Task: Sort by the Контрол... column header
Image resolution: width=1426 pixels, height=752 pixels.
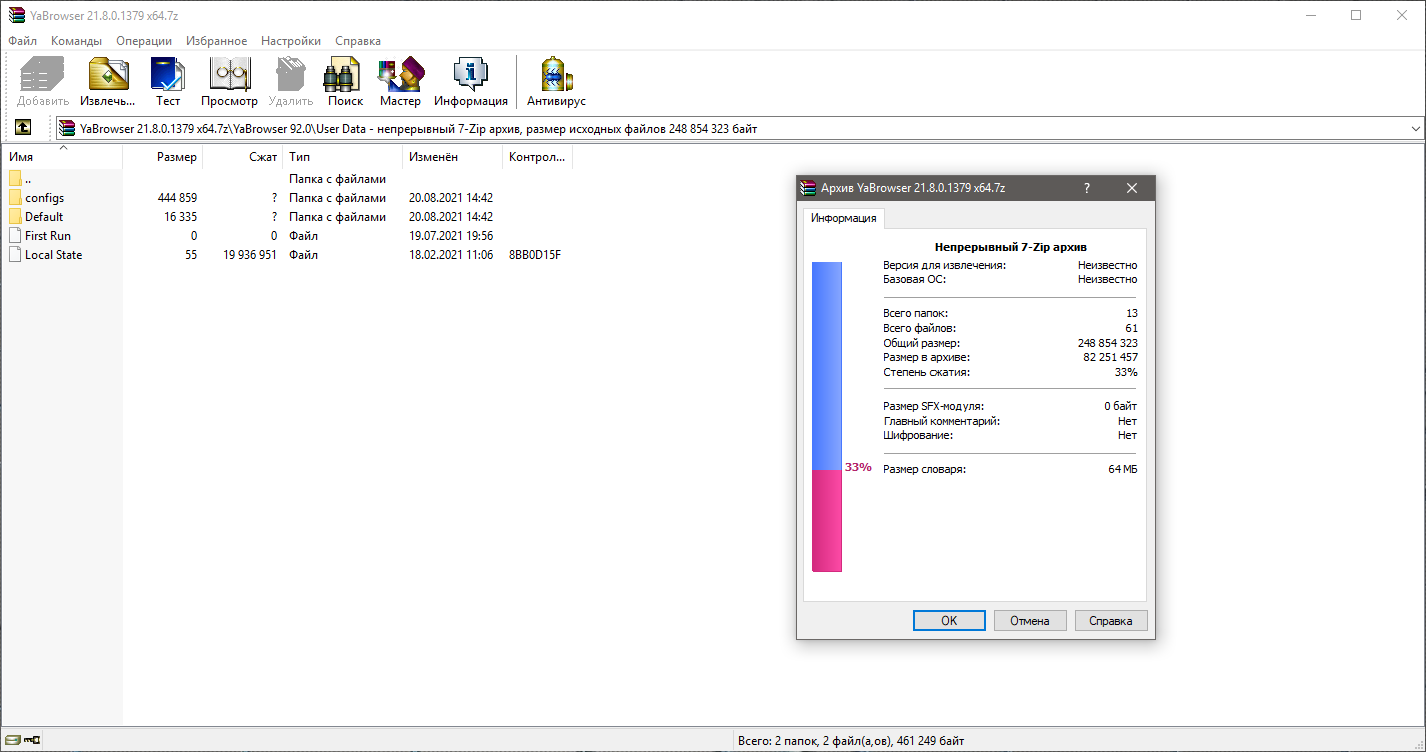Action: [538, 157]
